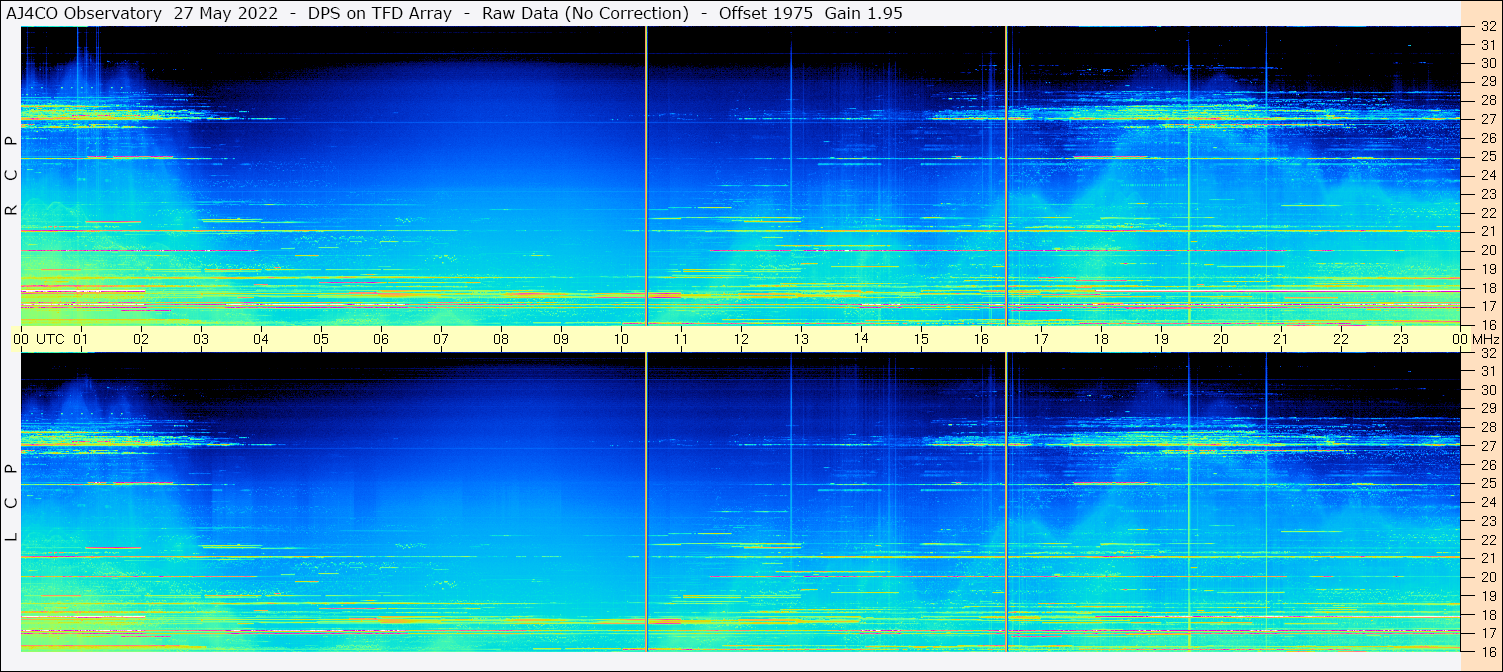Select the 18 hour tick label
1503x672 pixels.
tap(1101, 339)
